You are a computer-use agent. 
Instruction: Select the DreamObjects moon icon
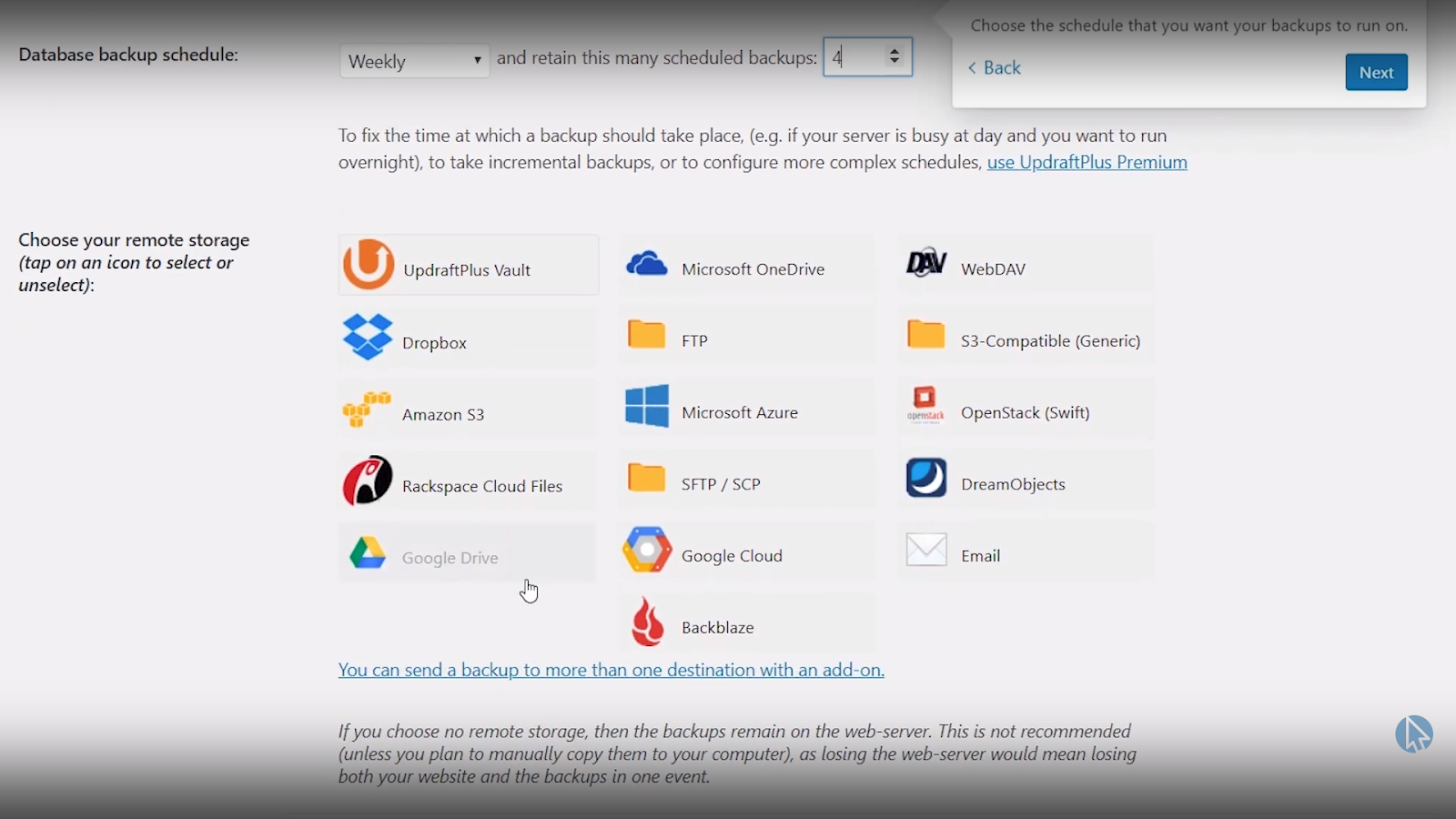pos(926,478)
